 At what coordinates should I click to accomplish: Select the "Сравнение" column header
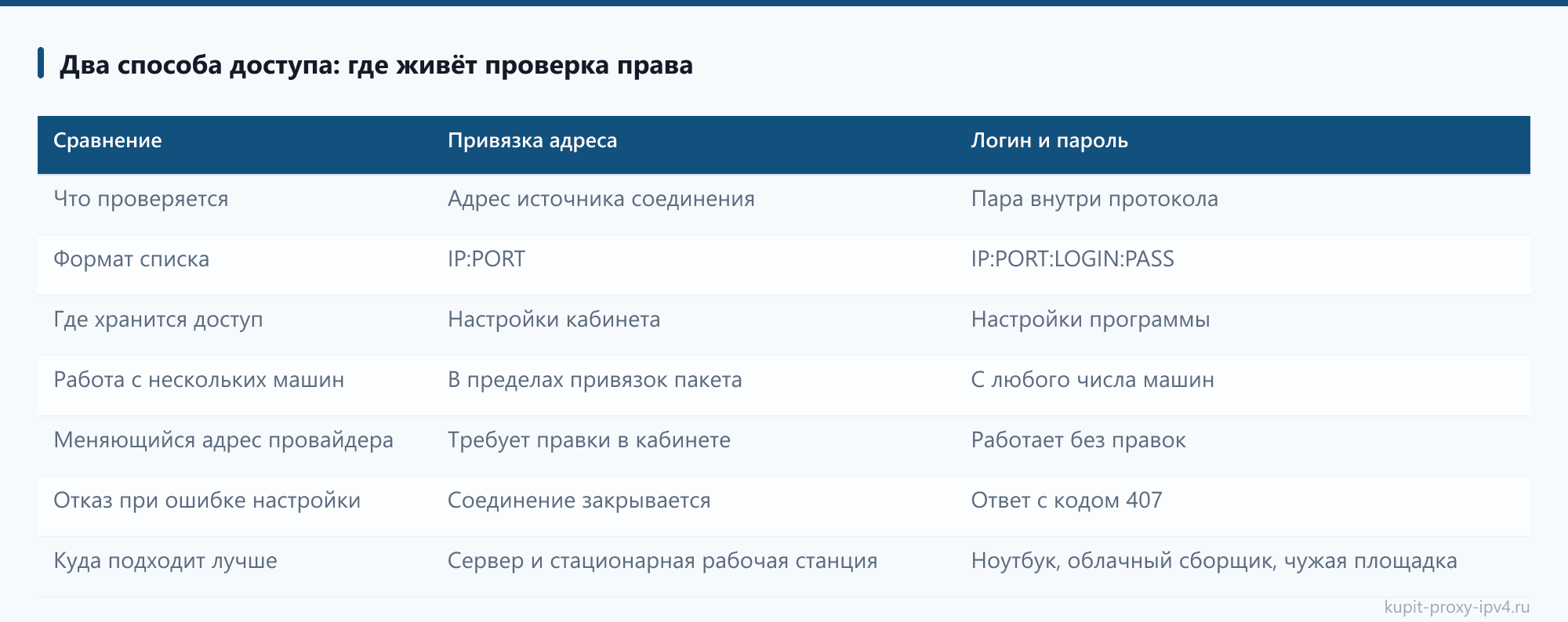coord(107,141)
